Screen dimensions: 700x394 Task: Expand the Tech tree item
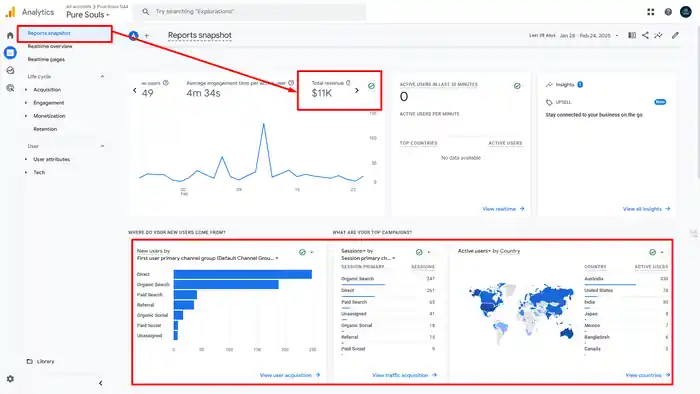26,172
